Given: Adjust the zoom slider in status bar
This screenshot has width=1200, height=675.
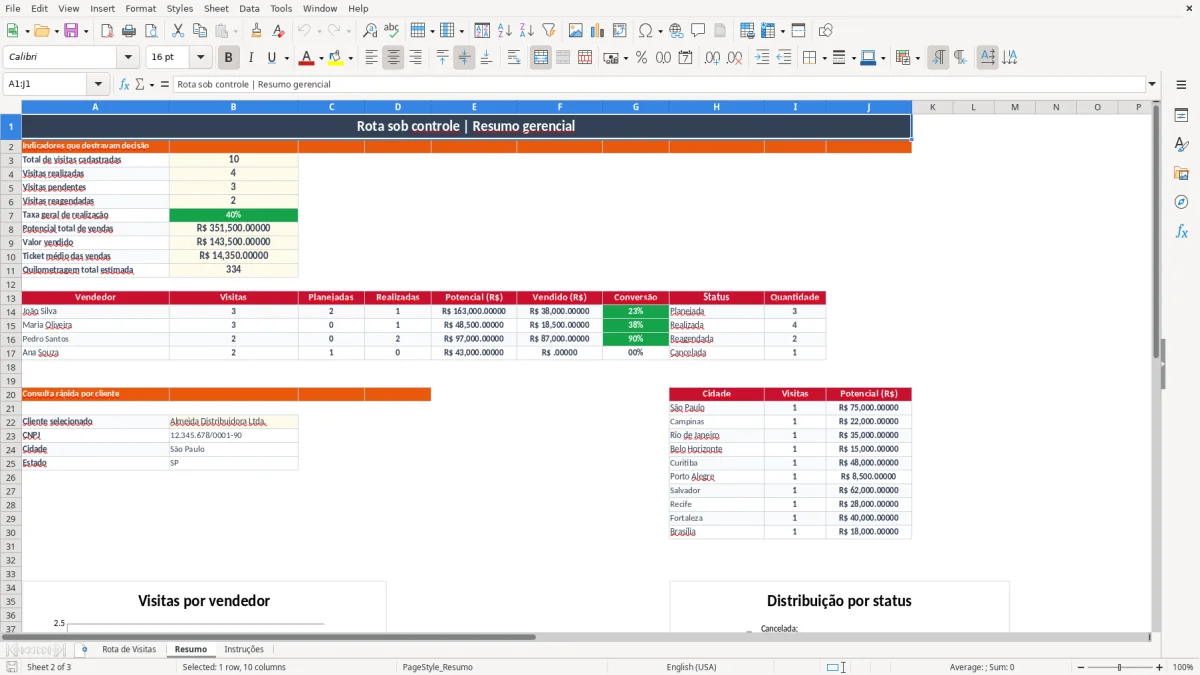Looking at the screenshot, I should click(x=1119, y=667).
